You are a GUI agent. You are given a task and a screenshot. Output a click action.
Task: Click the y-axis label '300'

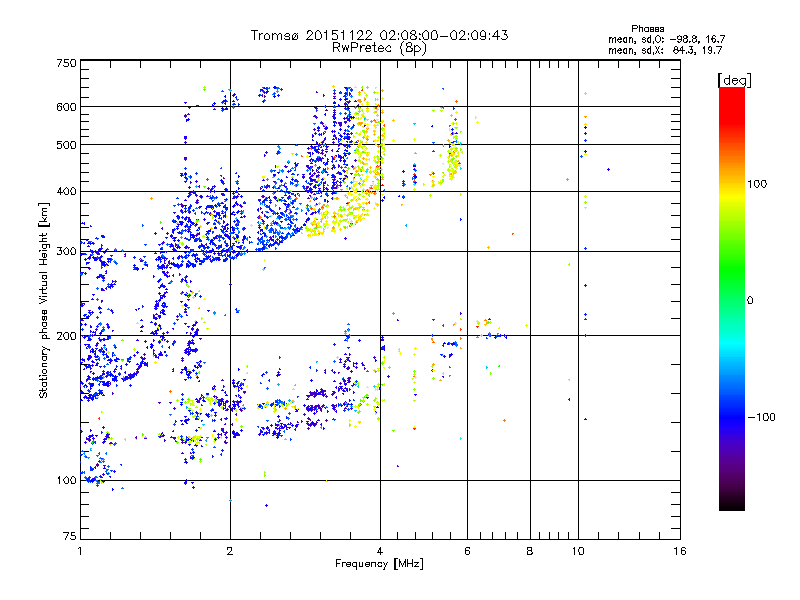(x=66, y=252)
